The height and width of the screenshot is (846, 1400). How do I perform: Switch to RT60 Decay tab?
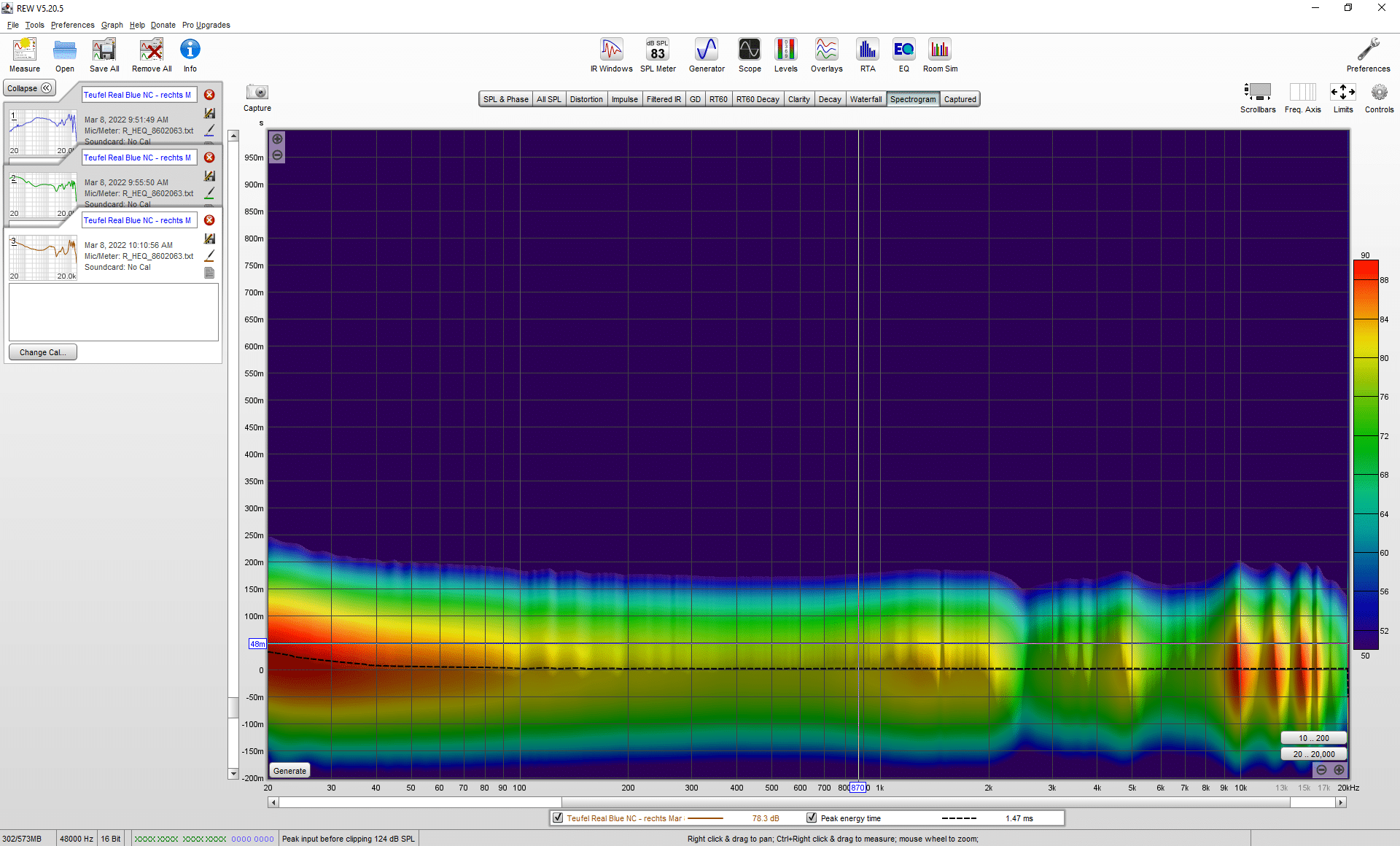point(758,99)
